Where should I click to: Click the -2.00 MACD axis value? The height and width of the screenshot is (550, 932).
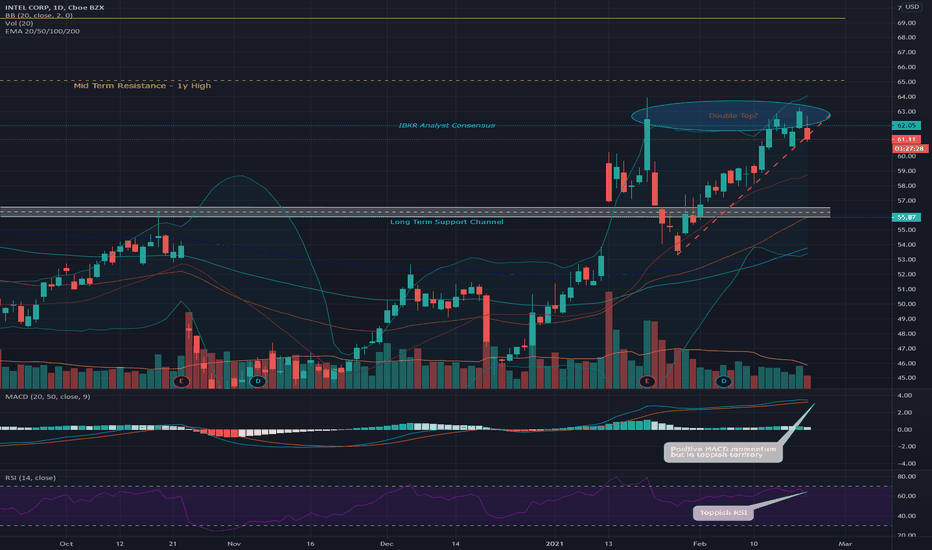(905, 447)
